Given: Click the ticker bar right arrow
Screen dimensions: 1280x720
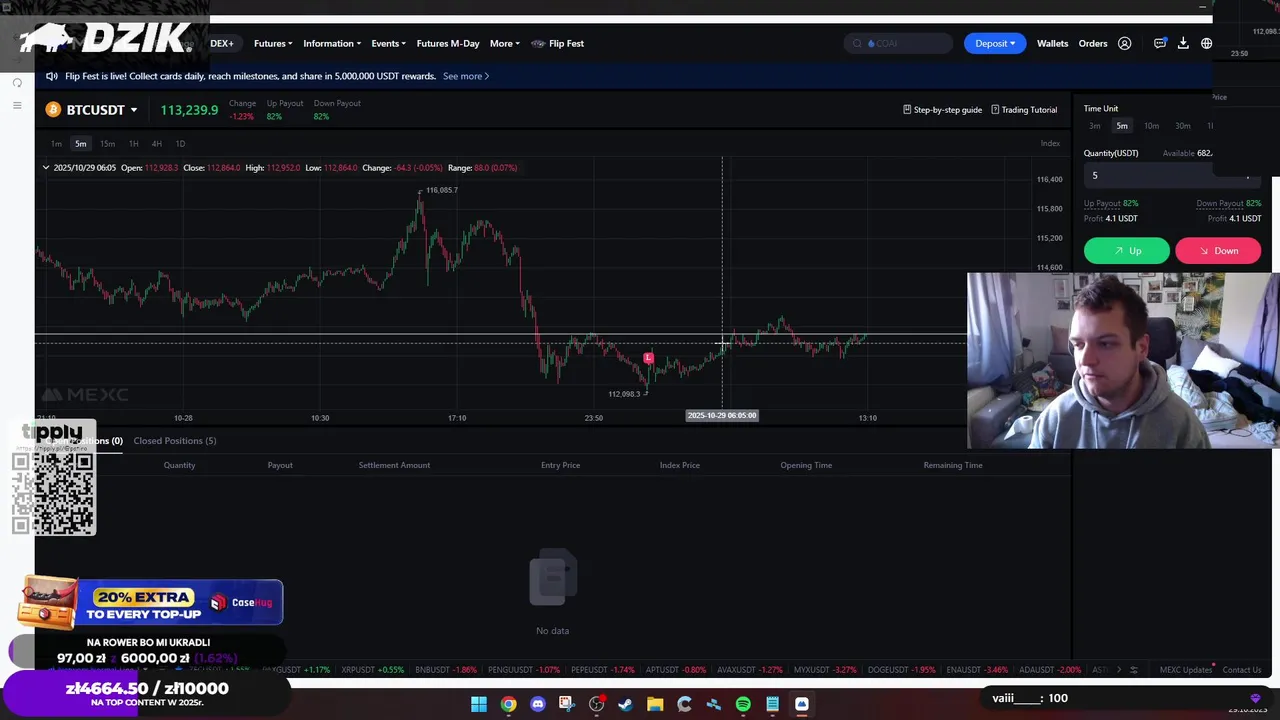Looking at the screenshot, I should (1119, 670).
